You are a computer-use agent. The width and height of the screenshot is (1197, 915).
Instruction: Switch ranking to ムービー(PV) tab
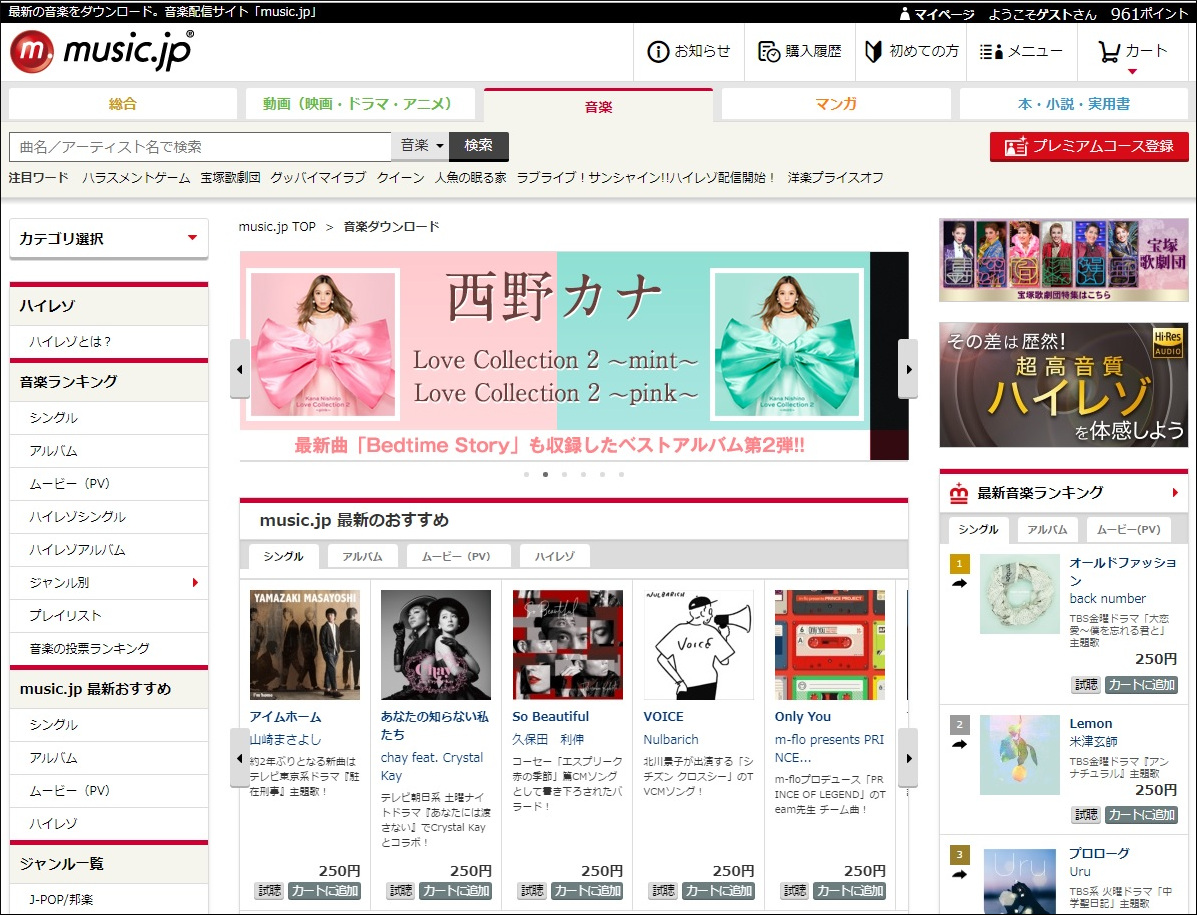point(1129,528)
